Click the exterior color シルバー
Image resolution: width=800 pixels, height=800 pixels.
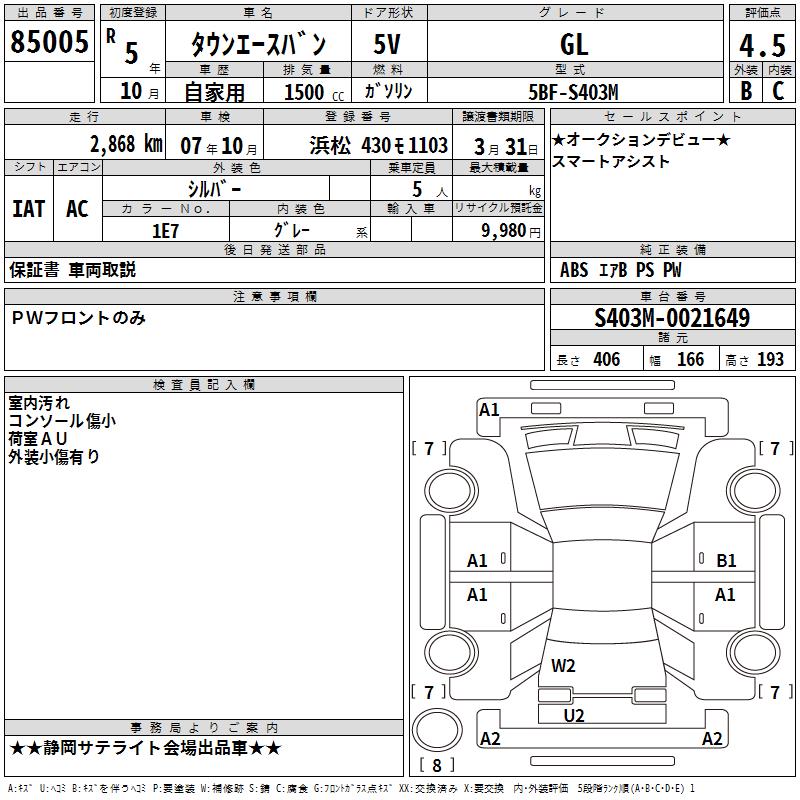coord(214,189)
